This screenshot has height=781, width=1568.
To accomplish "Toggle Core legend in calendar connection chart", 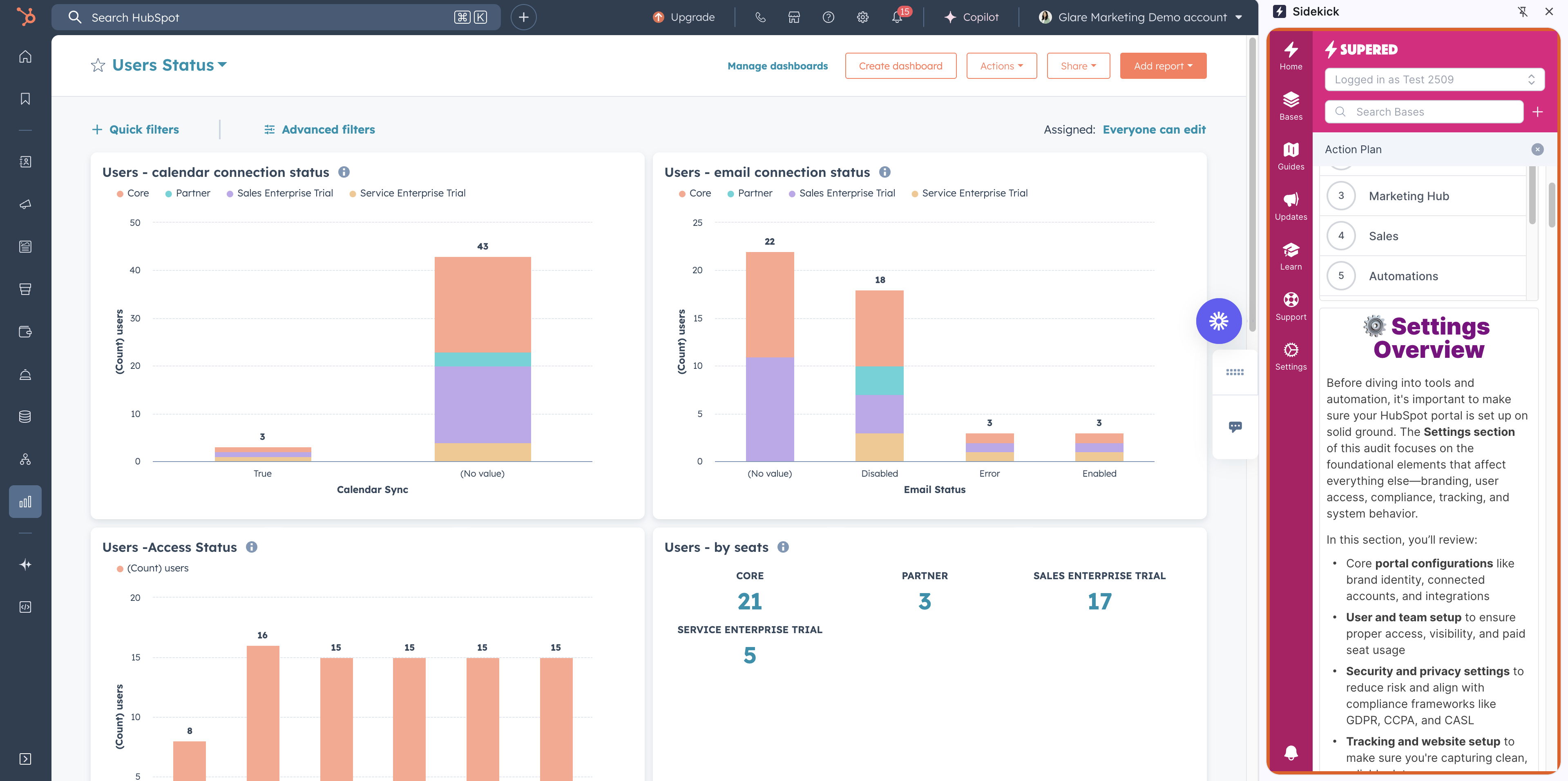I will pyautogui.click(x=133, y=193).
